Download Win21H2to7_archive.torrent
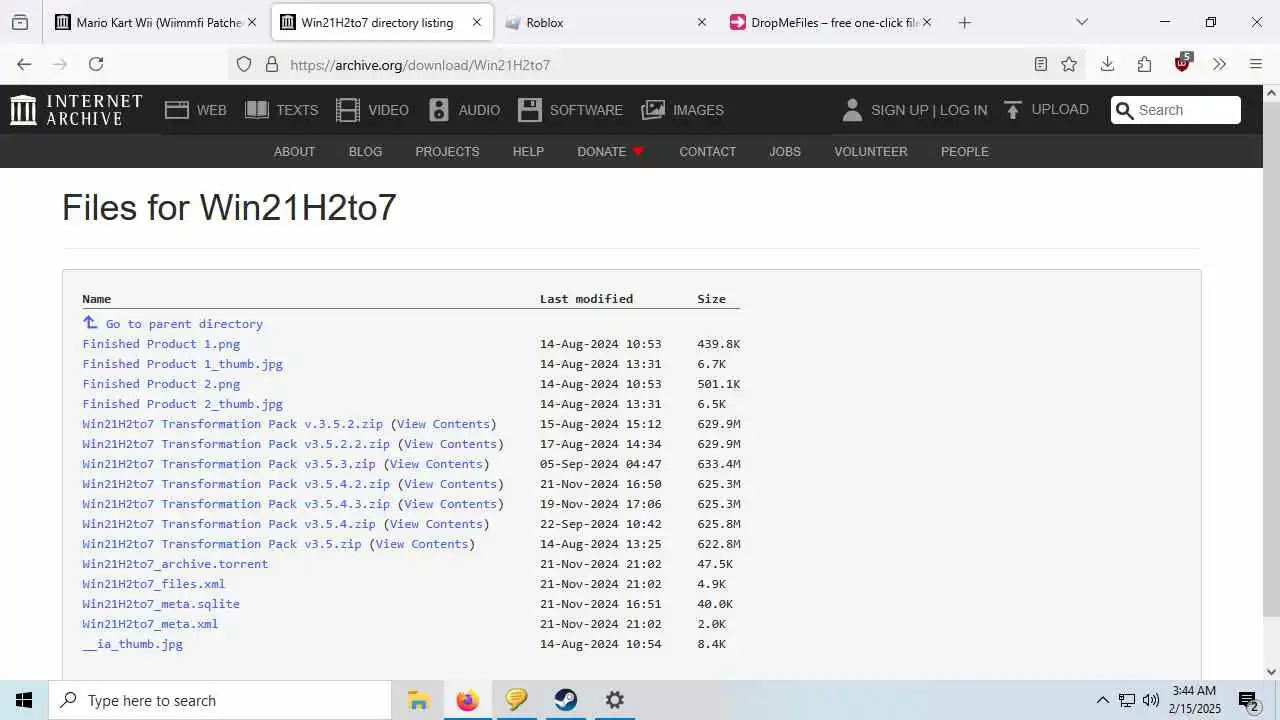The width and height of the screenshot is (1280, 720). click(x=175, y=564)
